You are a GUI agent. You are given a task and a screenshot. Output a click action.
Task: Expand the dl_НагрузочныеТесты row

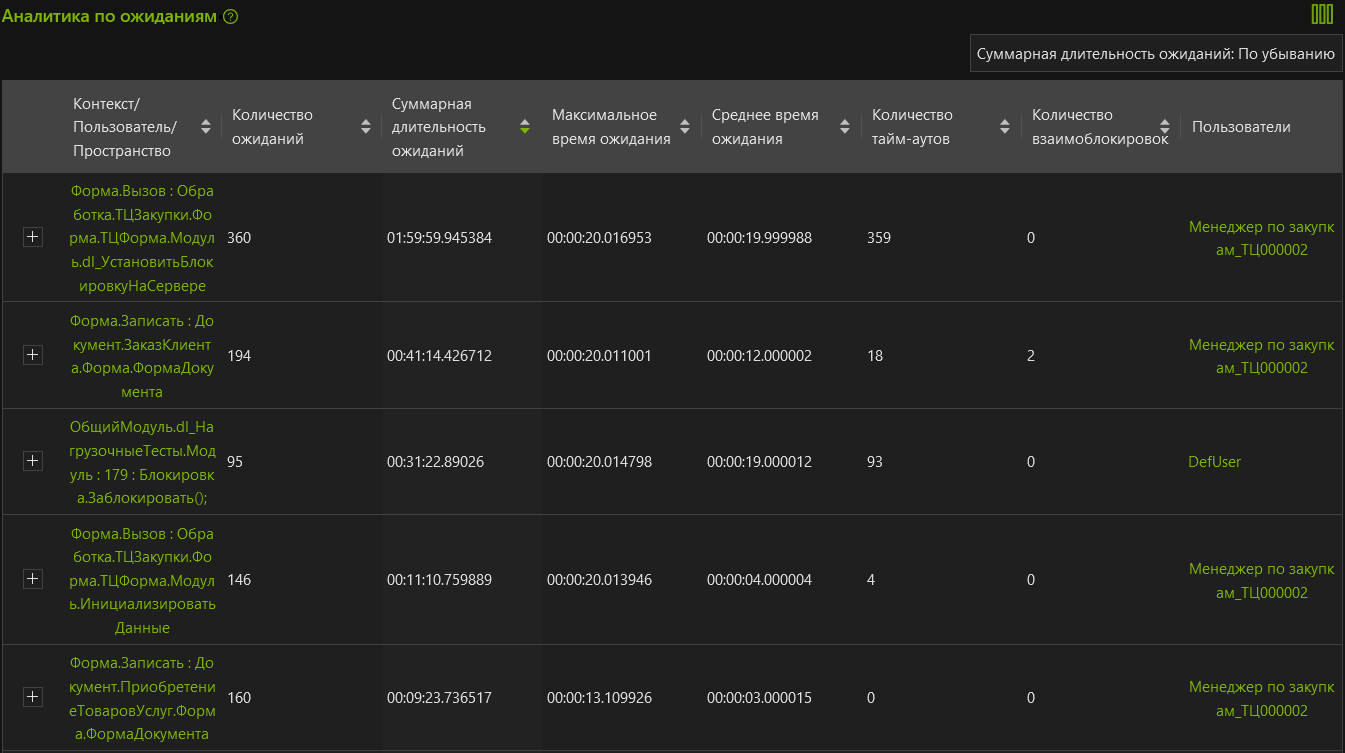[33, 461]
